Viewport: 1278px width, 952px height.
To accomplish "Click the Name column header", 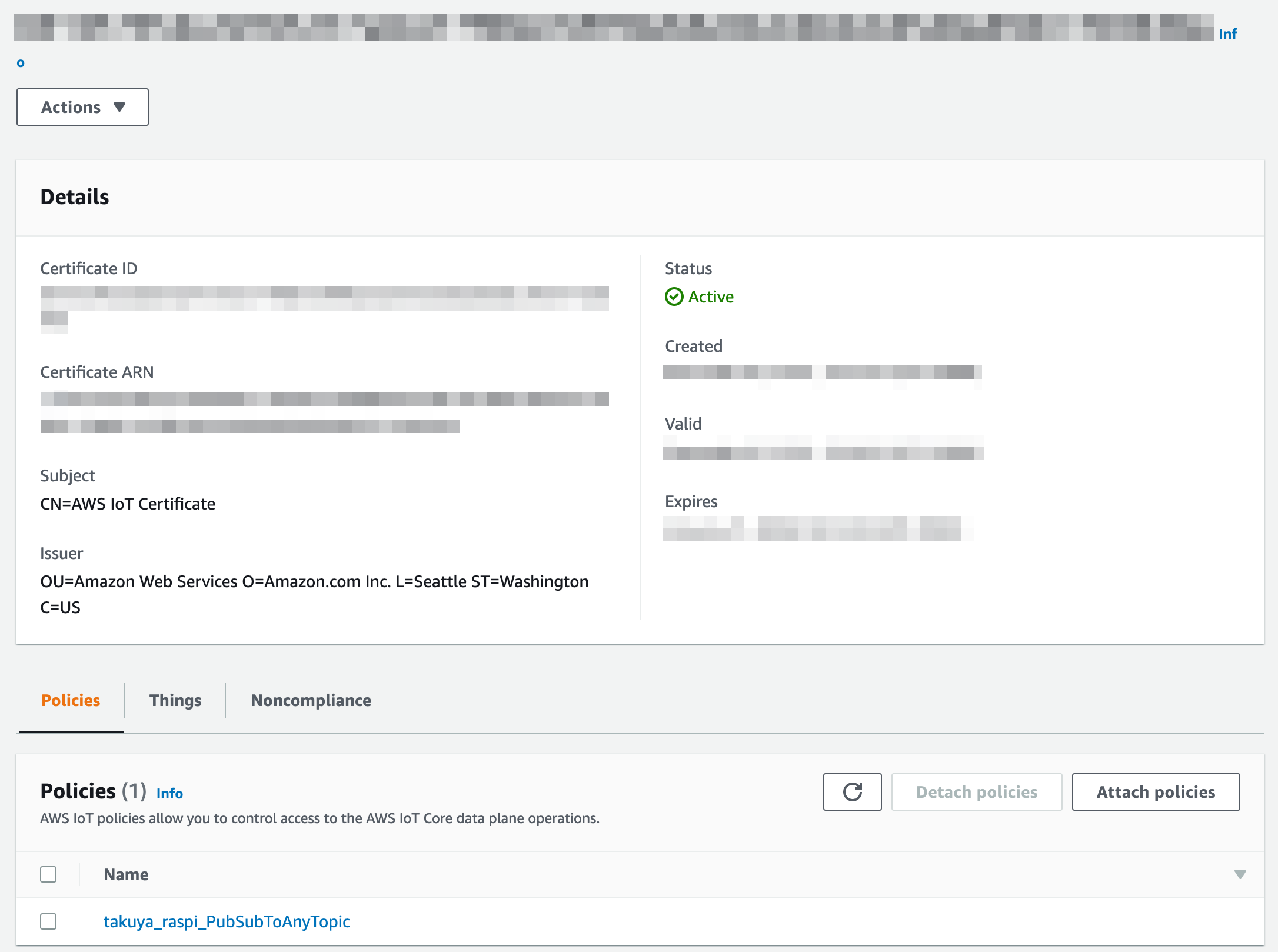I will tap(126, 874).
